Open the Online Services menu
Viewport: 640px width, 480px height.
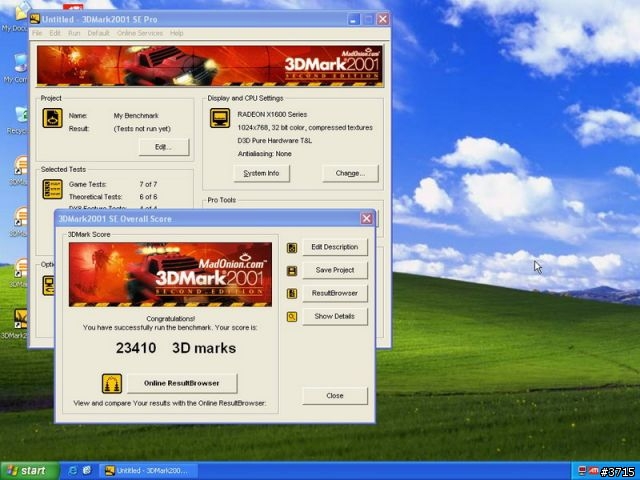(140, 33)
